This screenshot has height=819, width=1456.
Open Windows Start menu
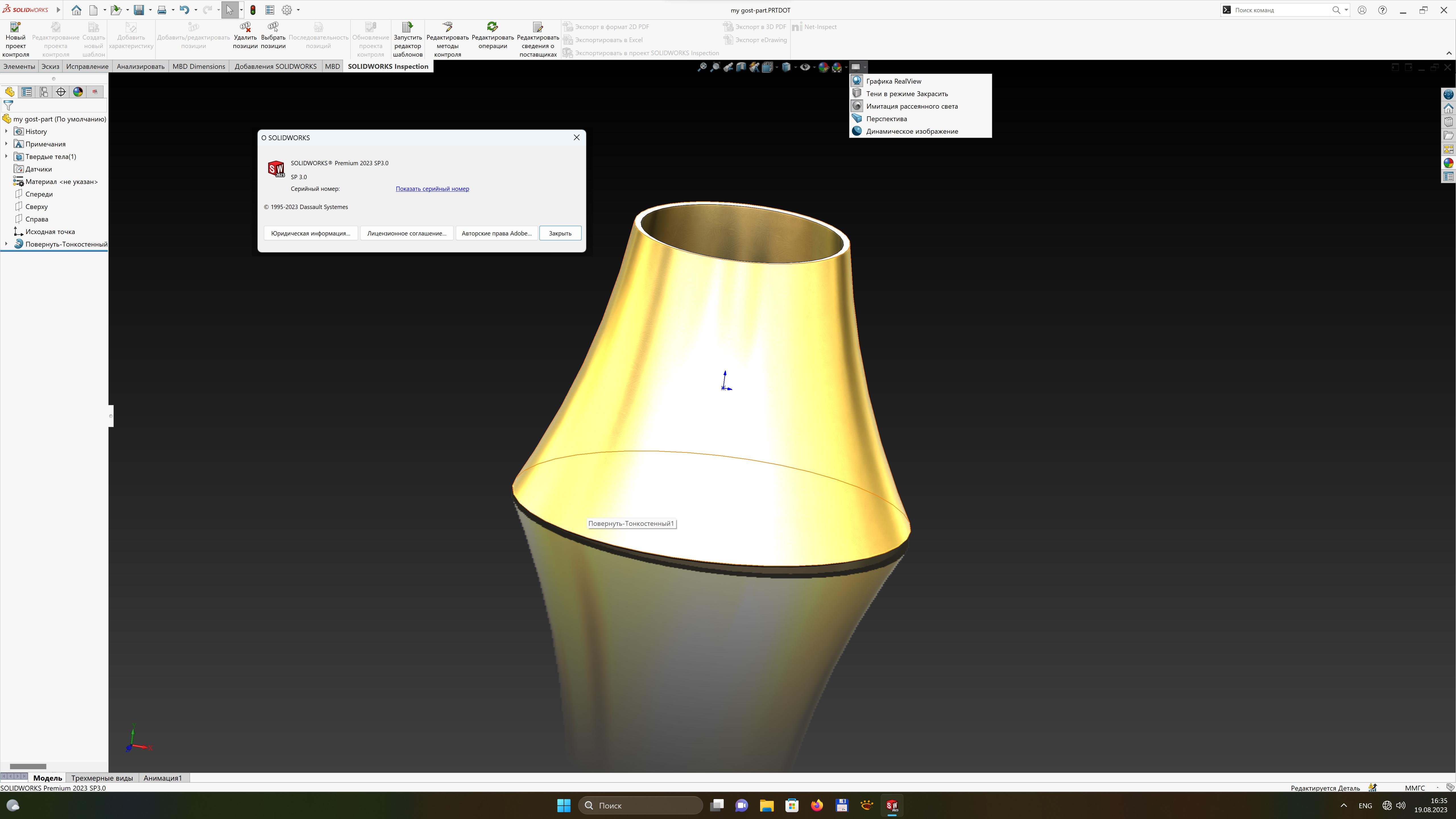564,805
